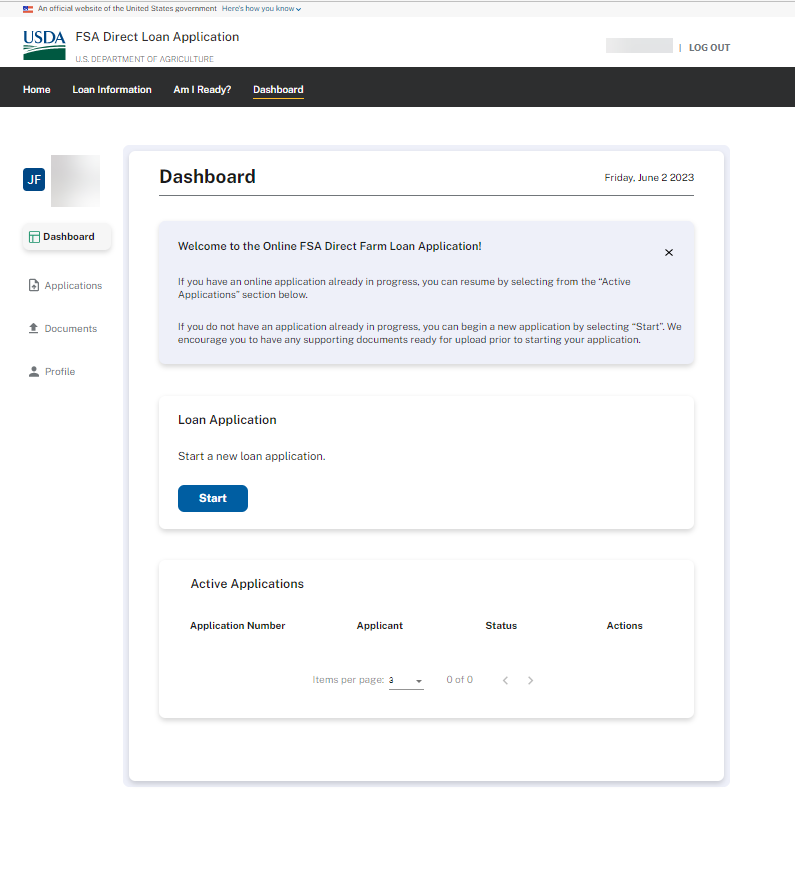
Task: Open Applications label in the left sidebar
Action: [x=73, y=286]
